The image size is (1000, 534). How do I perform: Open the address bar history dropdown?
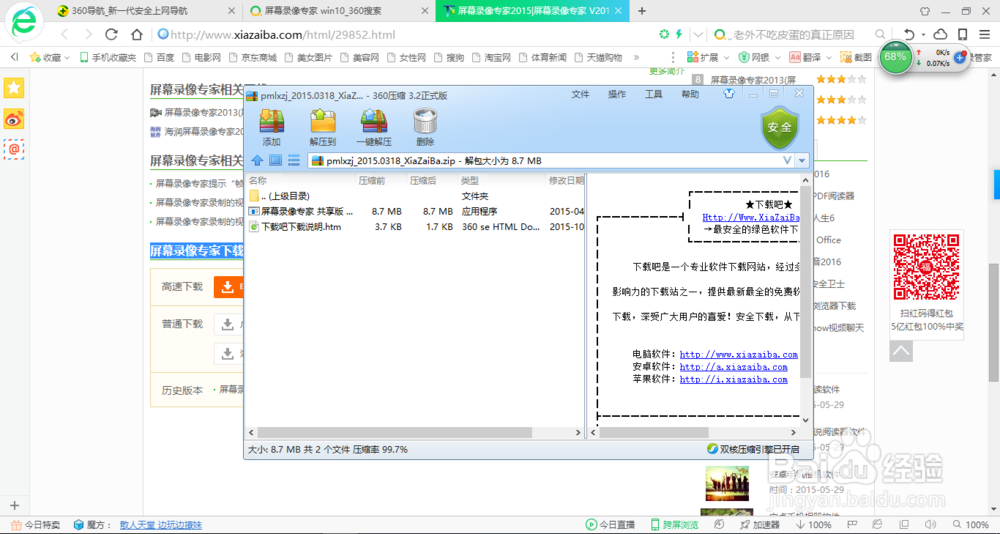click(x=700, y=34)
